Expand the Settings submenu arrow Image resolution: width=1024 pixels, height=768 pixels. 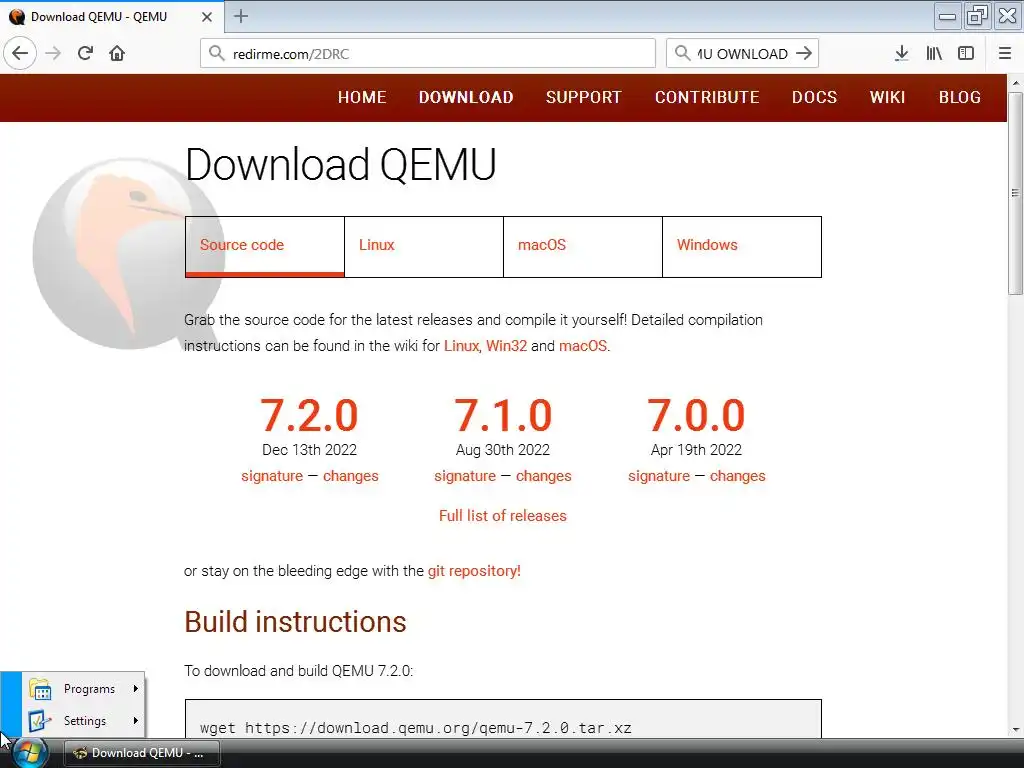point(135,721)
